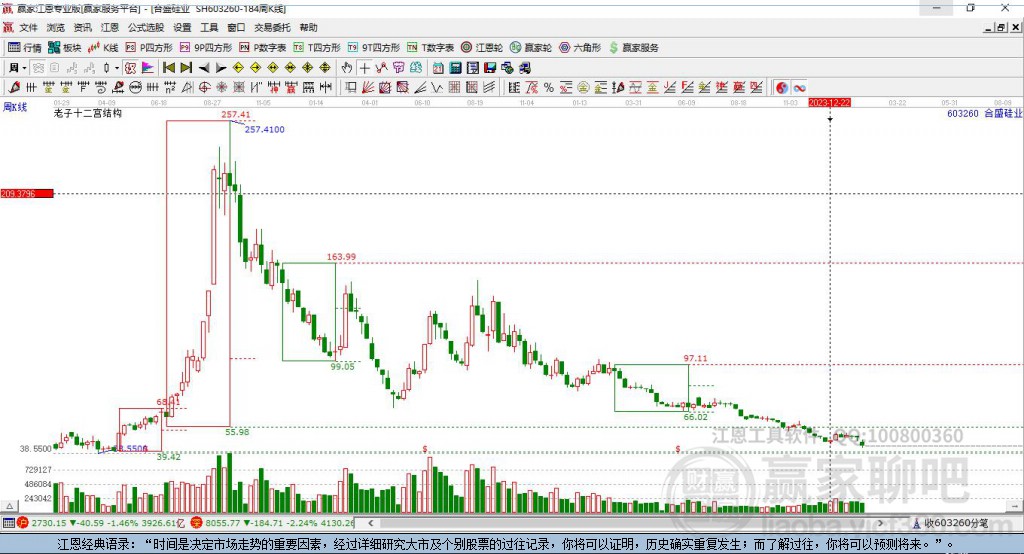Open the 江恩轮 Gann wheel
The height and width of the screenshot is (554, 1024).
[x=482, y=48]
